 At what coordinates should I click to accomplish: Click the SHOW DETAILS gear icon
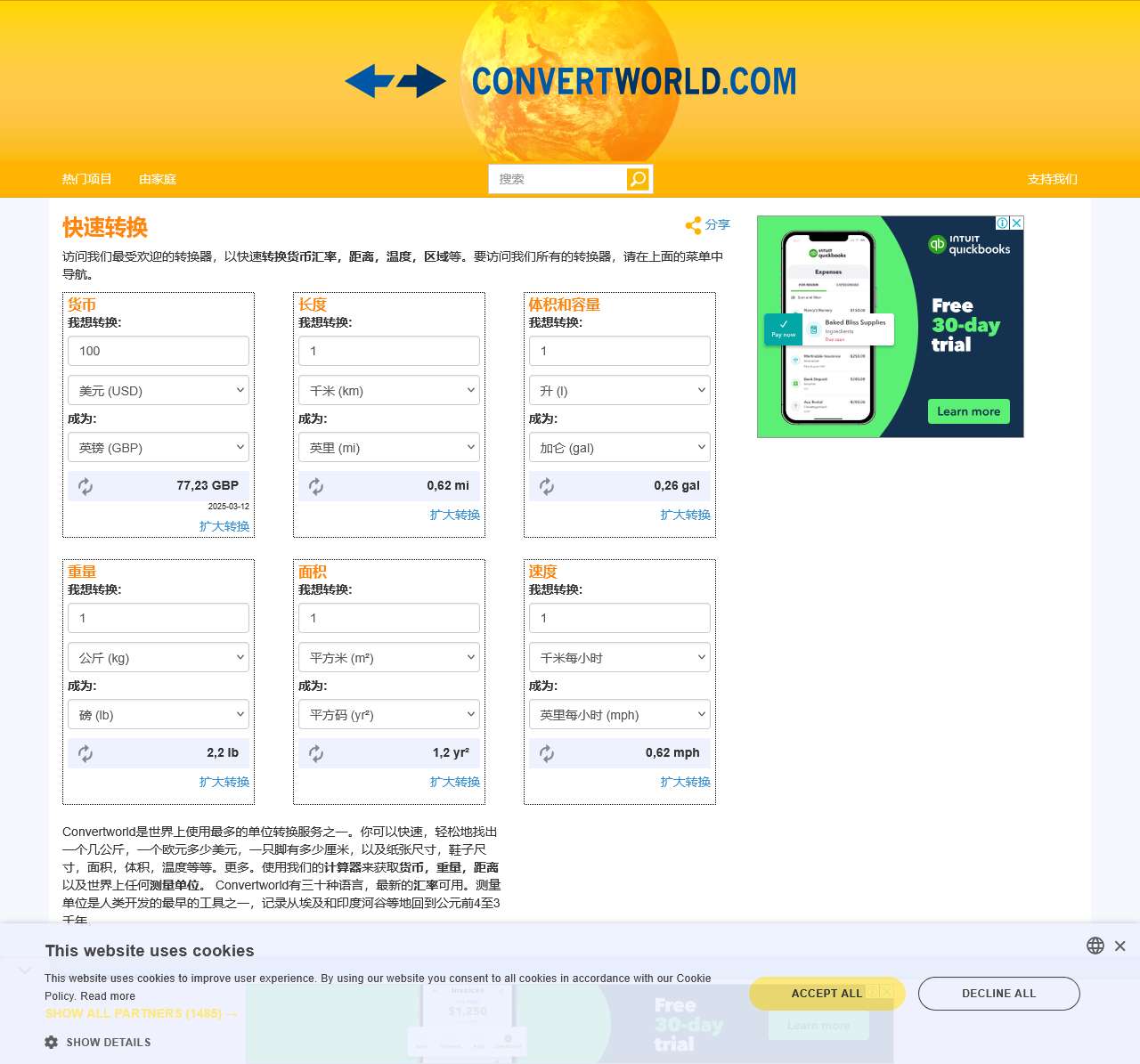pos(52,1042)
